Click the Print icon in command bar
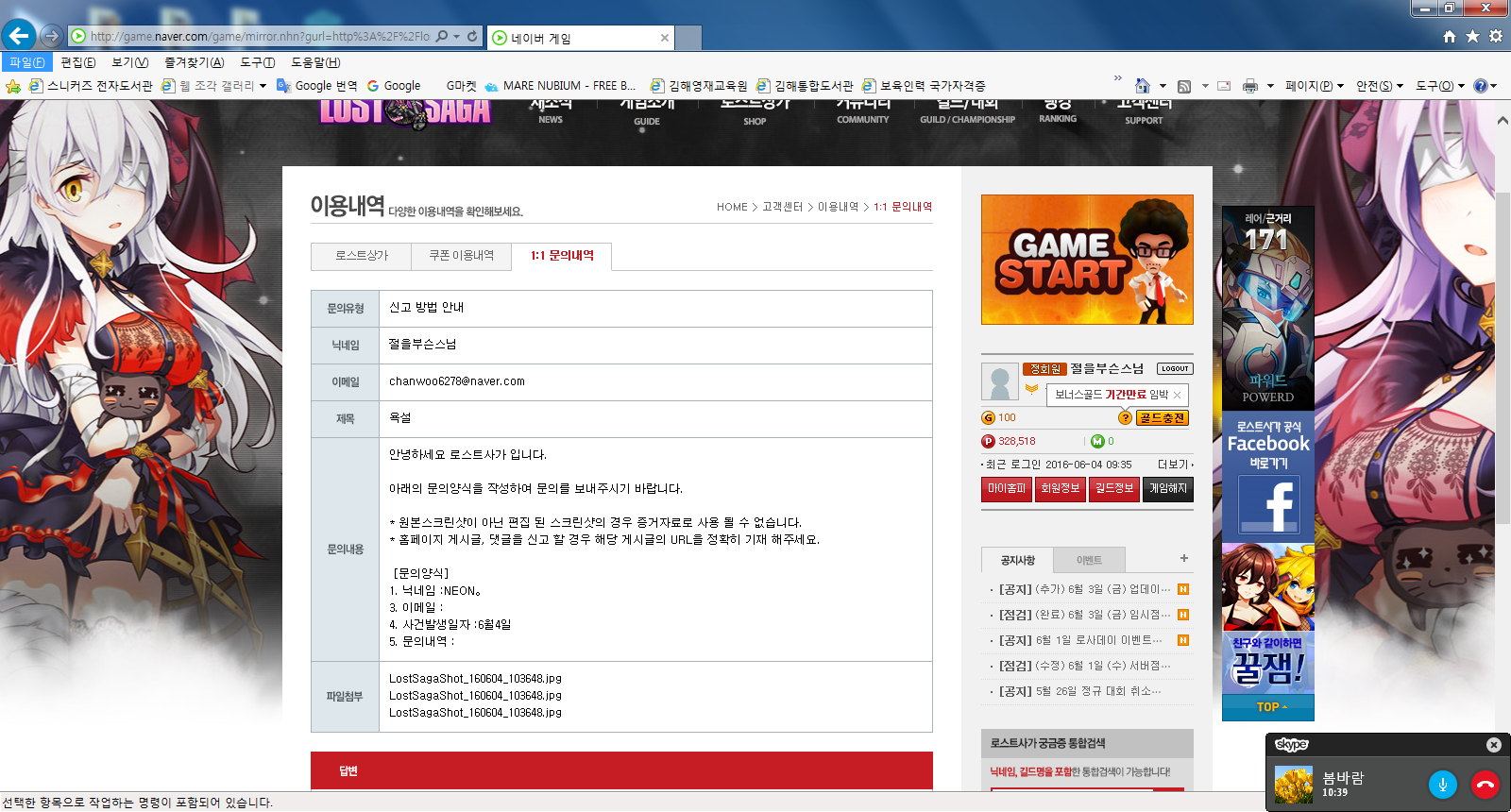Screen dimensions: 1511x812 (x=1250, y=86)
